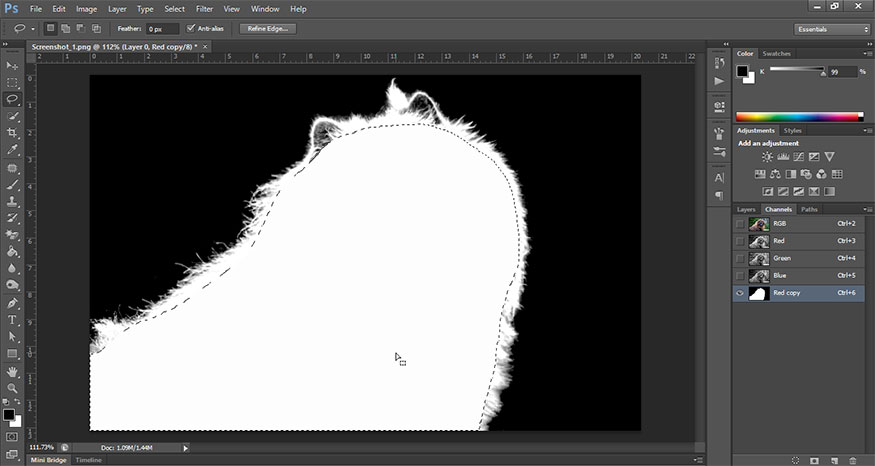Add a Curves adjustment
This screenshot has width=875, height=466.
click(799, 157)
